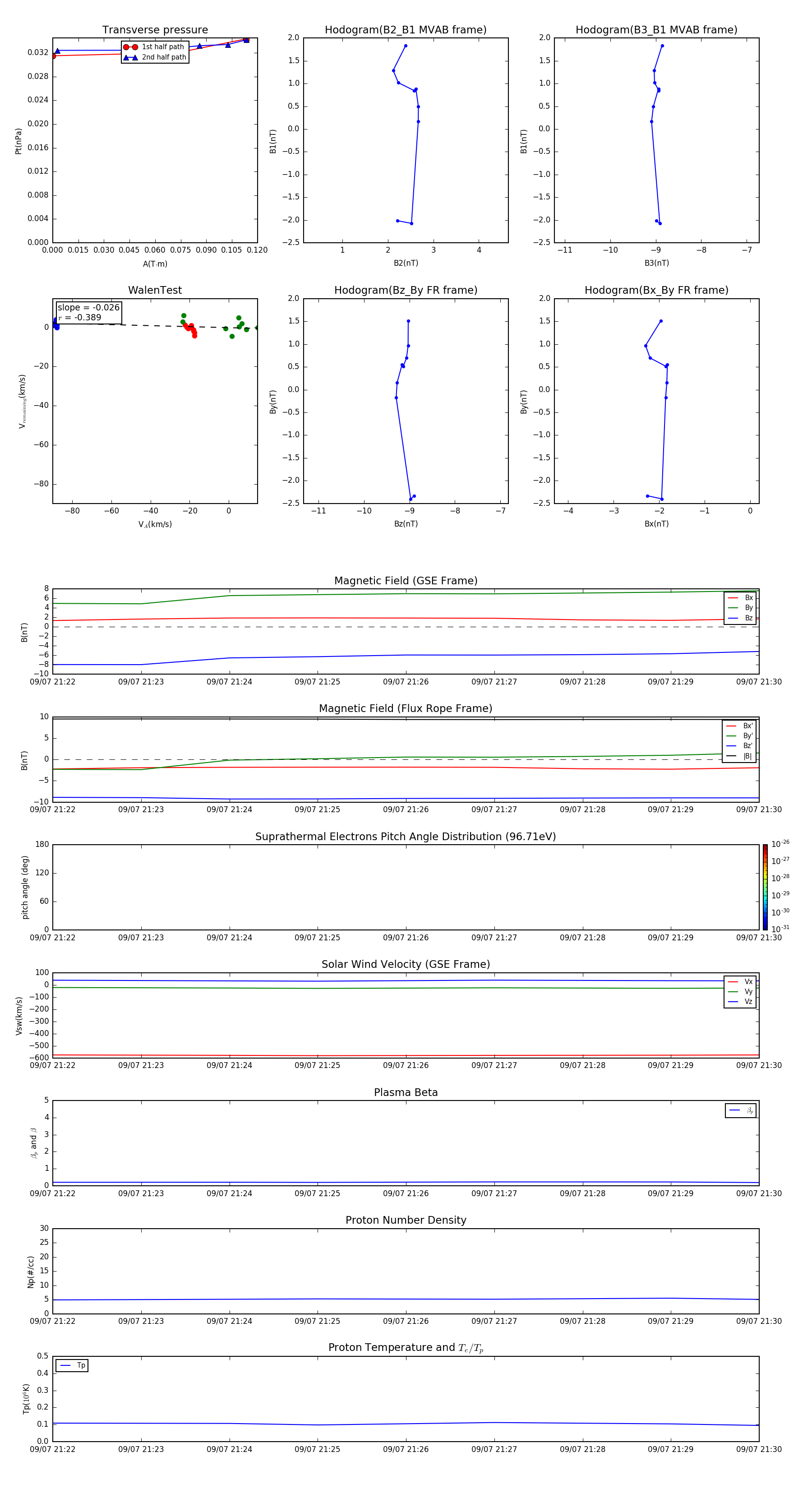Click the Vz legend entry
The height and width of the screenshot is (1489, 812).
coord(740,1002)
